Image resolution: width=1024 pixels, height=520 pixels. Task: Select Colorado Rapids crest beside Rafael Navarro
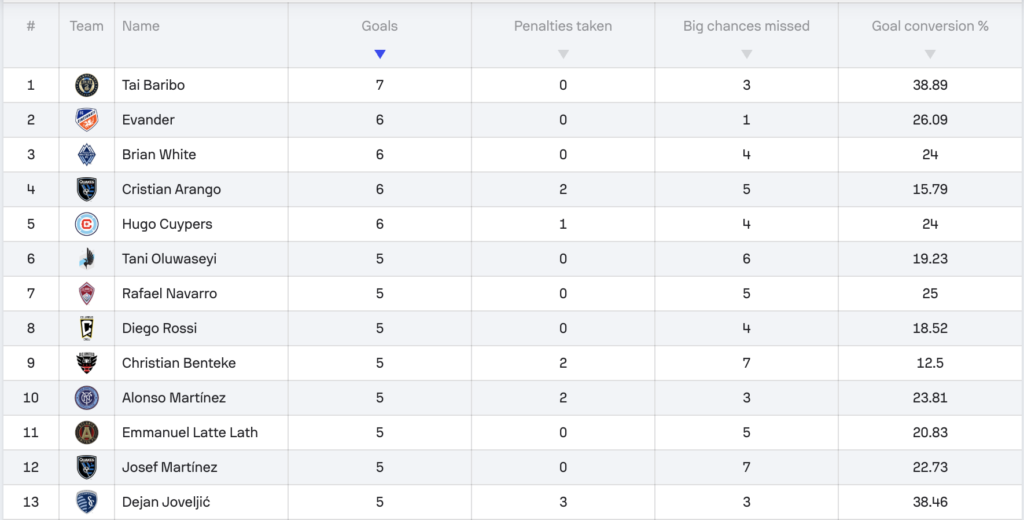(86, 293)
